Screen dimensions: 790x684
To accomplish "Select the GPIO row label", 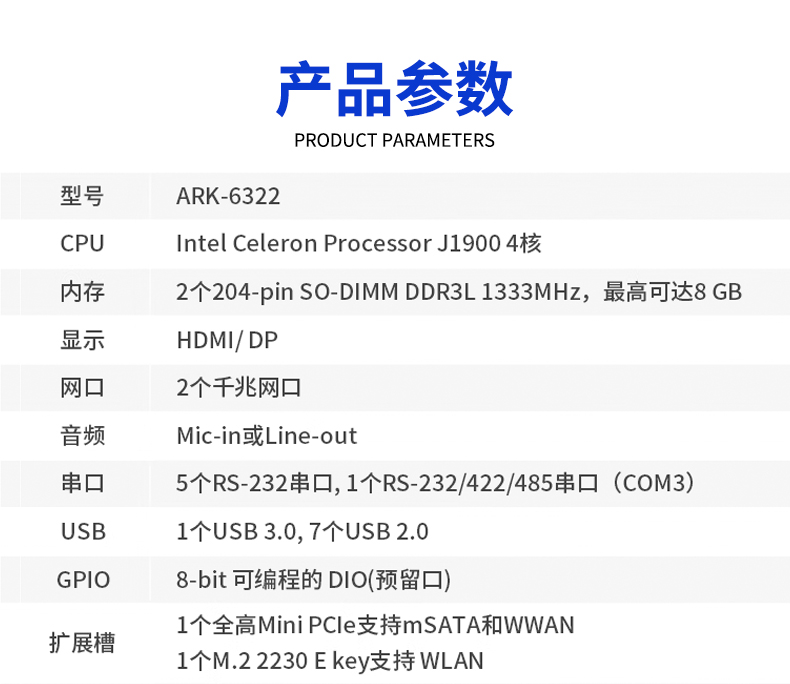I will click(x=82, y=580).
